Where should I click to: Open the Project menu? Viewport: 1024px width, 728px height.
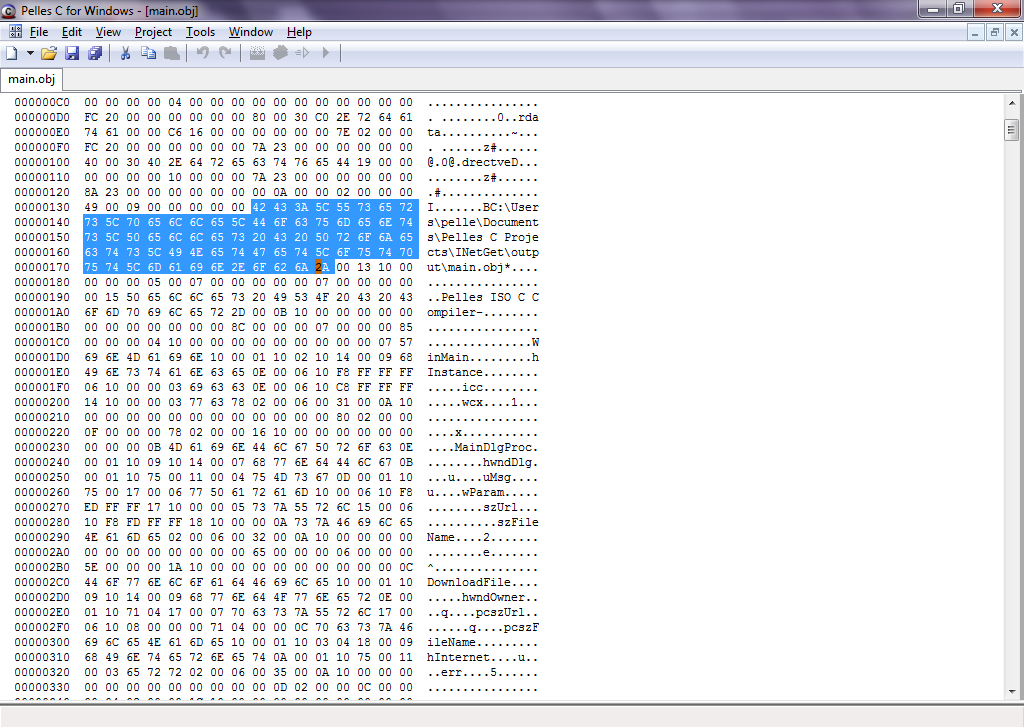coord(153,32)
